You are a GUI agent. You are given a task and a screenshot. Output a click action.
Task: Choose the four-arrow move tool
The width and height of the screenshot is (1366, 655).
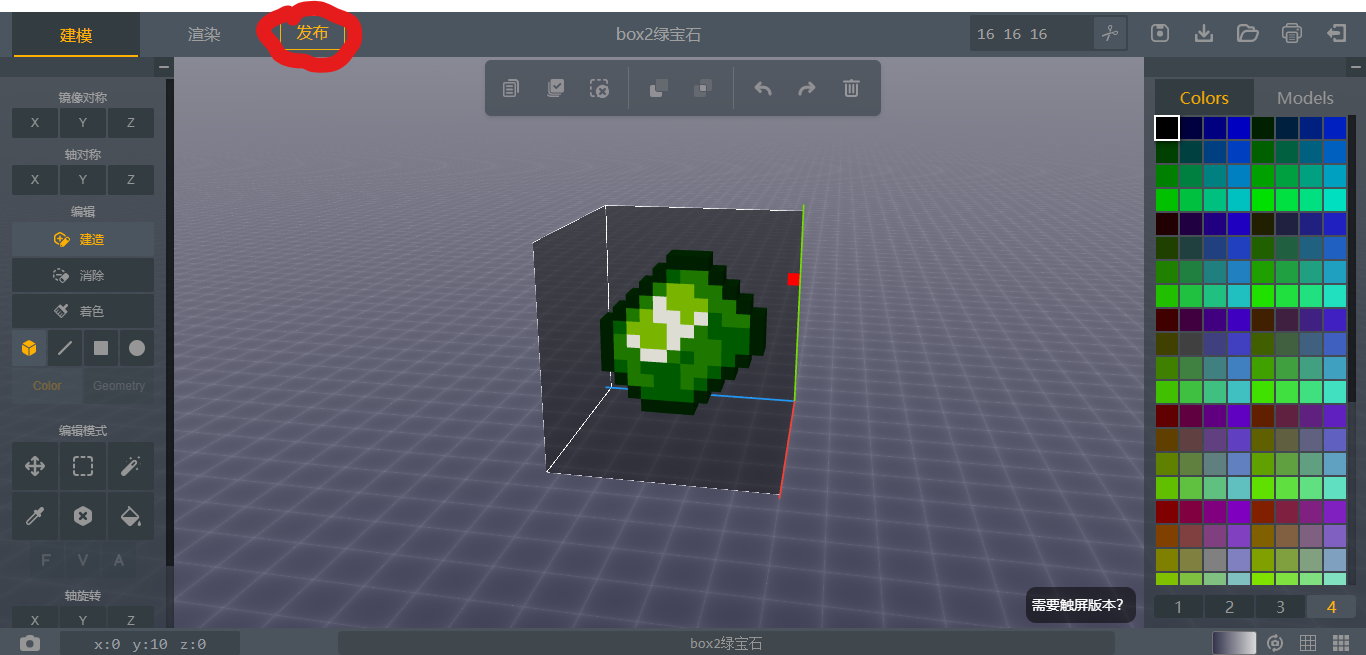coord(34,466)
